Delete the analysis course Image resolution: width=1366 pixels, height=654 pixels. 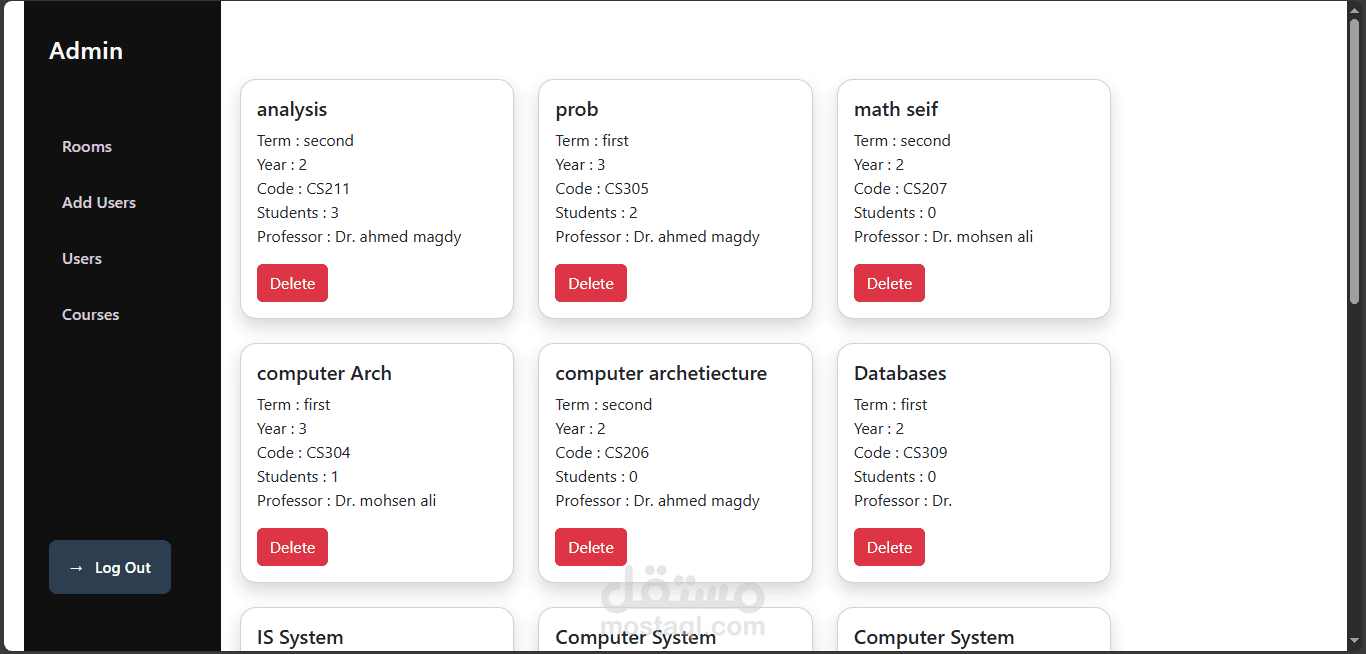click(x=292, y=283)
